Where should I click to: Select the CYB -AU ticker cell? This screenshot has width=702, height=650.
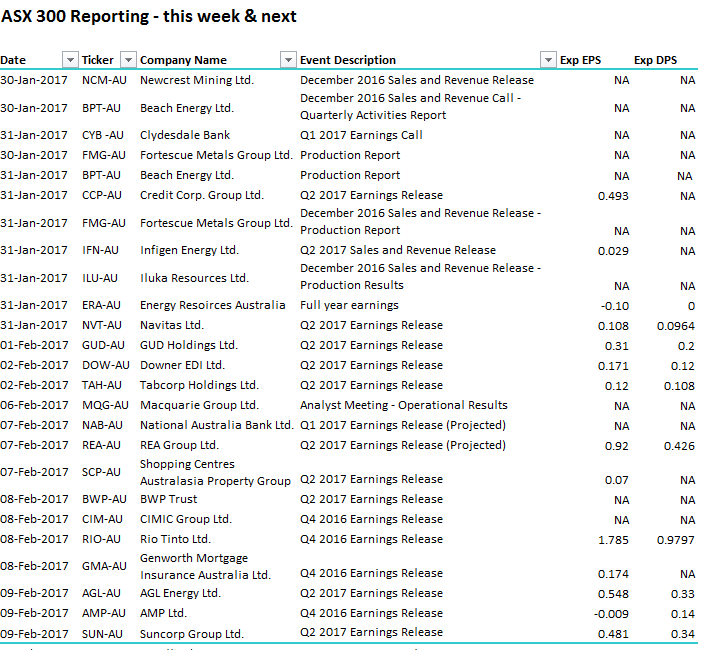pos(103,135)
